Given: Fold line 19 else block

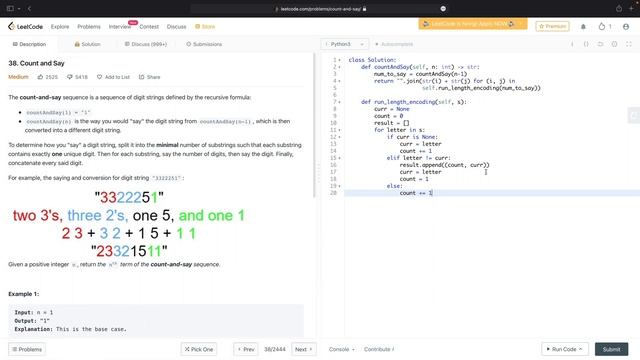Looking at the screenshot, I should tap(340, 186).
